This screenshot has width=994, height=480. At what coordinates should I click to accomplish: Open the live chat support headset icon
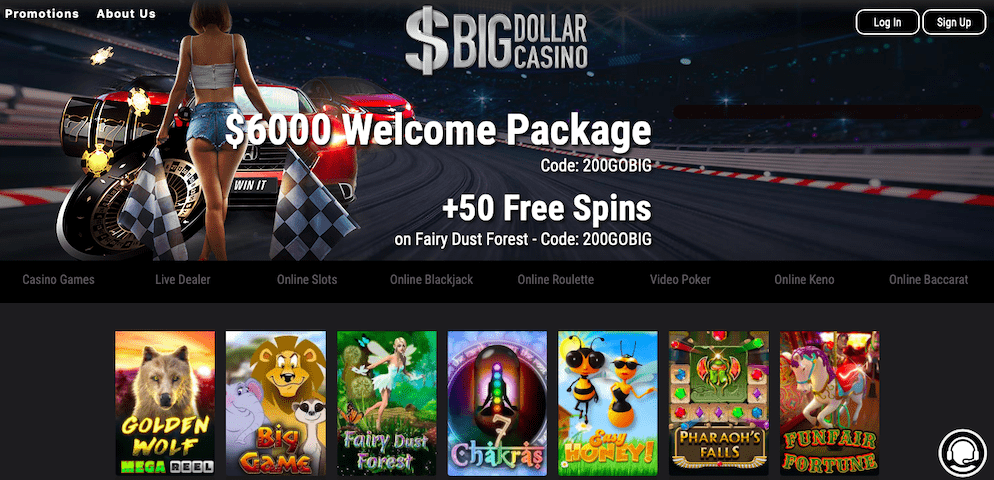962,453
